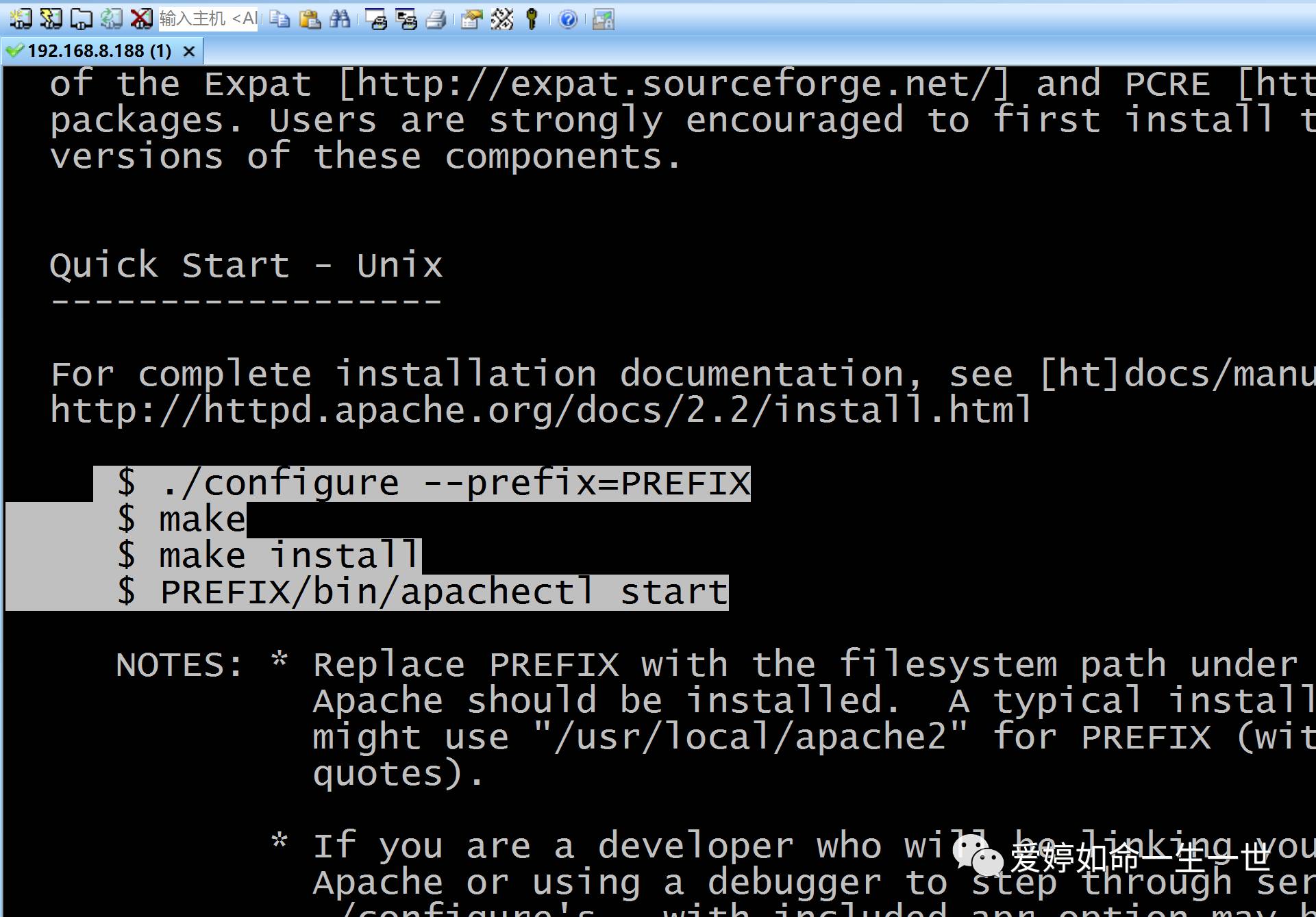Select the 192.168.8.188 (1) session tab
The width and height of the screenshot is (1316, 917).
click(99, 51)
